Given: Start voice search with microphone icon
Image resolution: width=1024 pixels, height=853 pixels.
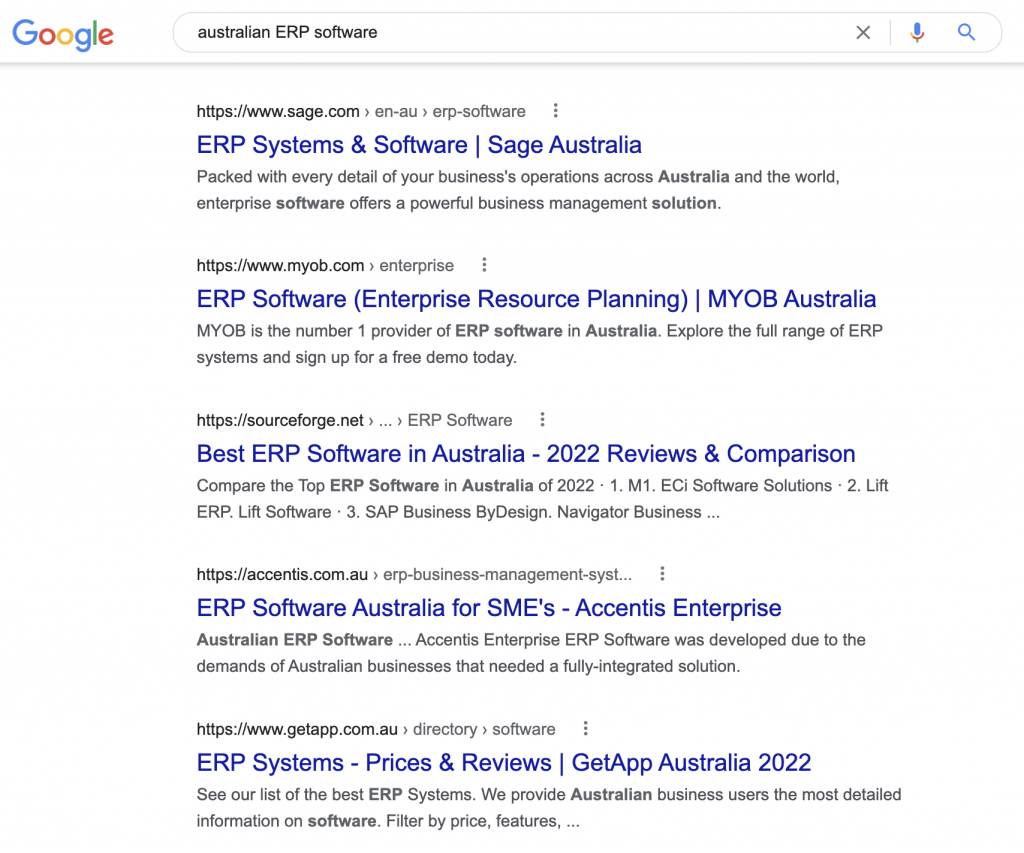Looking at the screenshot, I should point(917,32).
